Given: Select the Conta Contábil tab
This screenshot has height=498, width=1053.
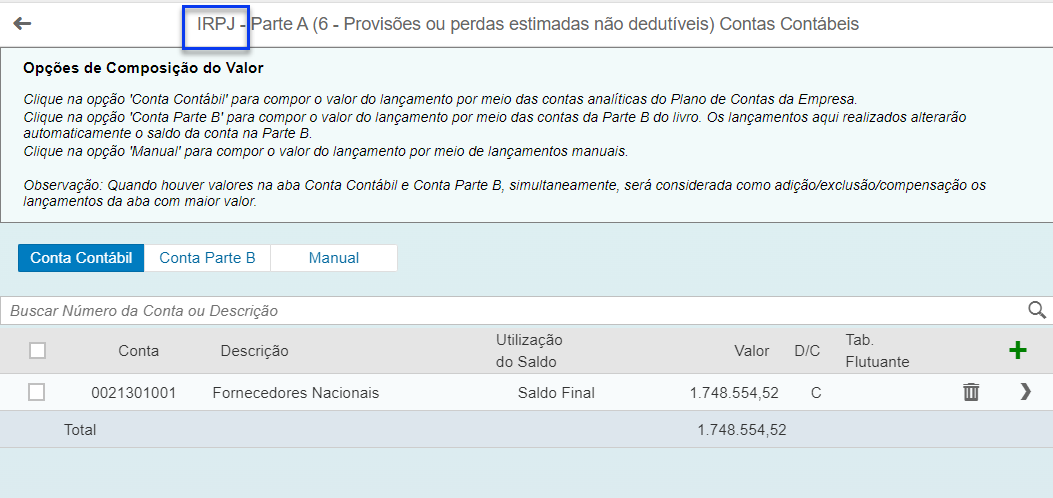Looking at the screenshot, I should point(81,258).
